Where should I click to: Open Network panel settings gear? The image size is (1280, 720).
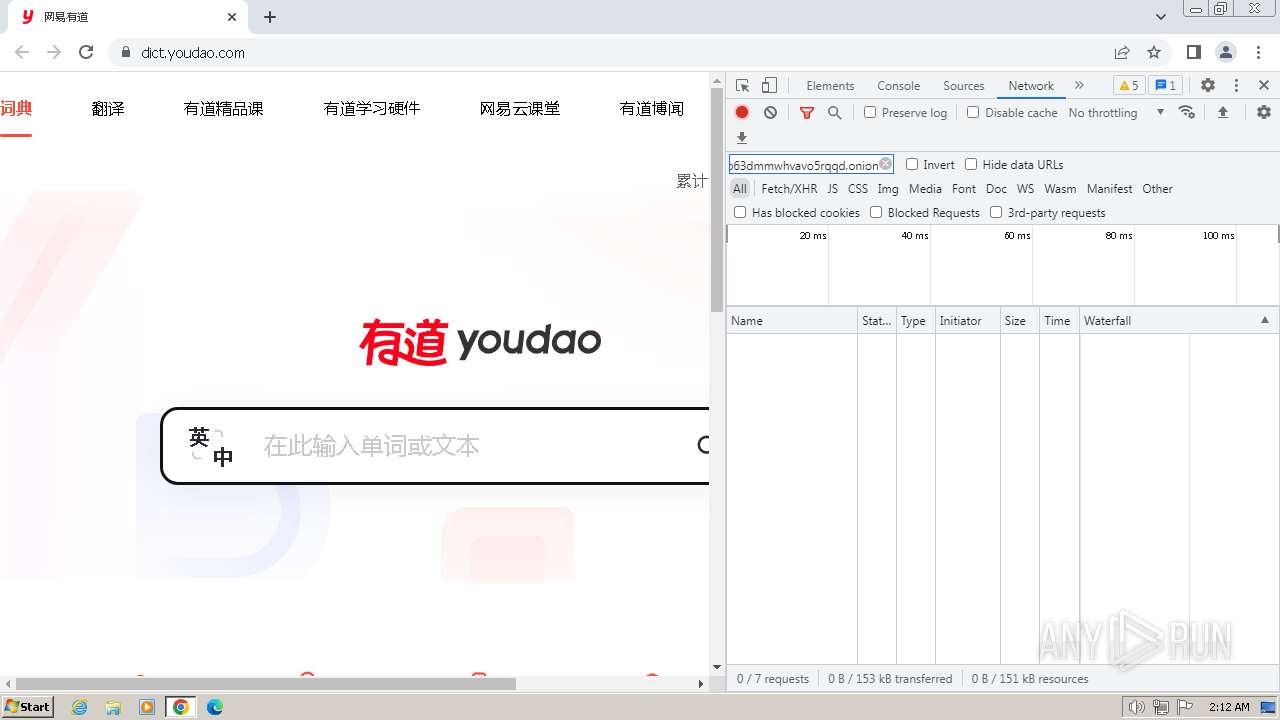(1264, 112)
